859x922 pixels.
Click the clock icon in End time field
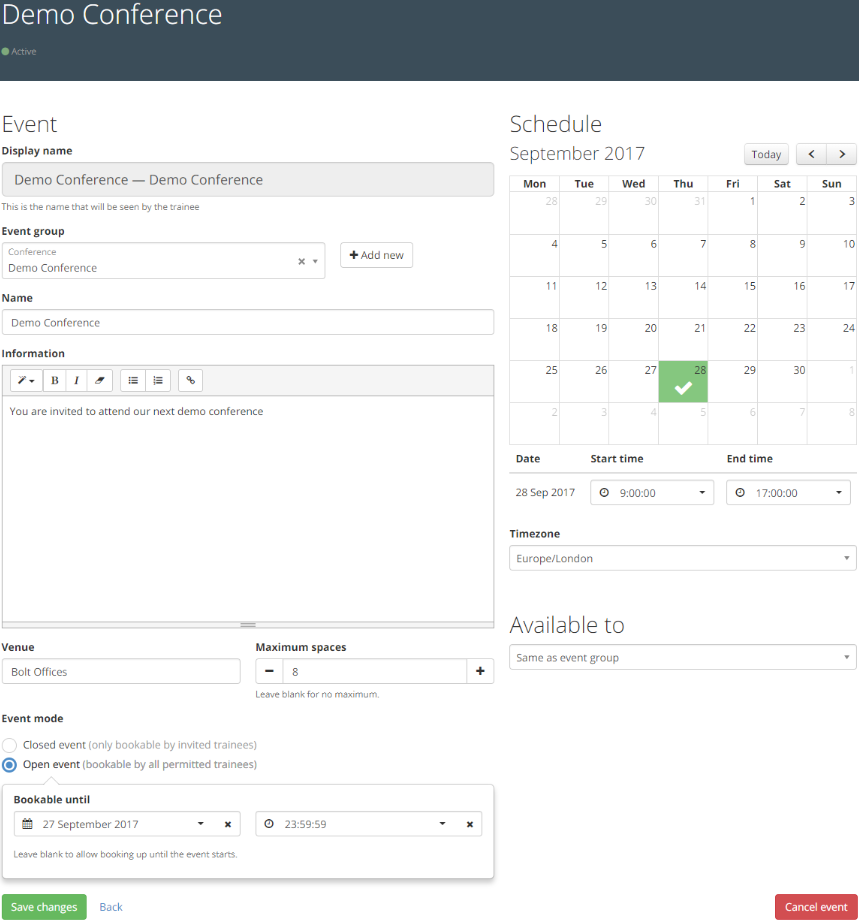pos(740,493)
